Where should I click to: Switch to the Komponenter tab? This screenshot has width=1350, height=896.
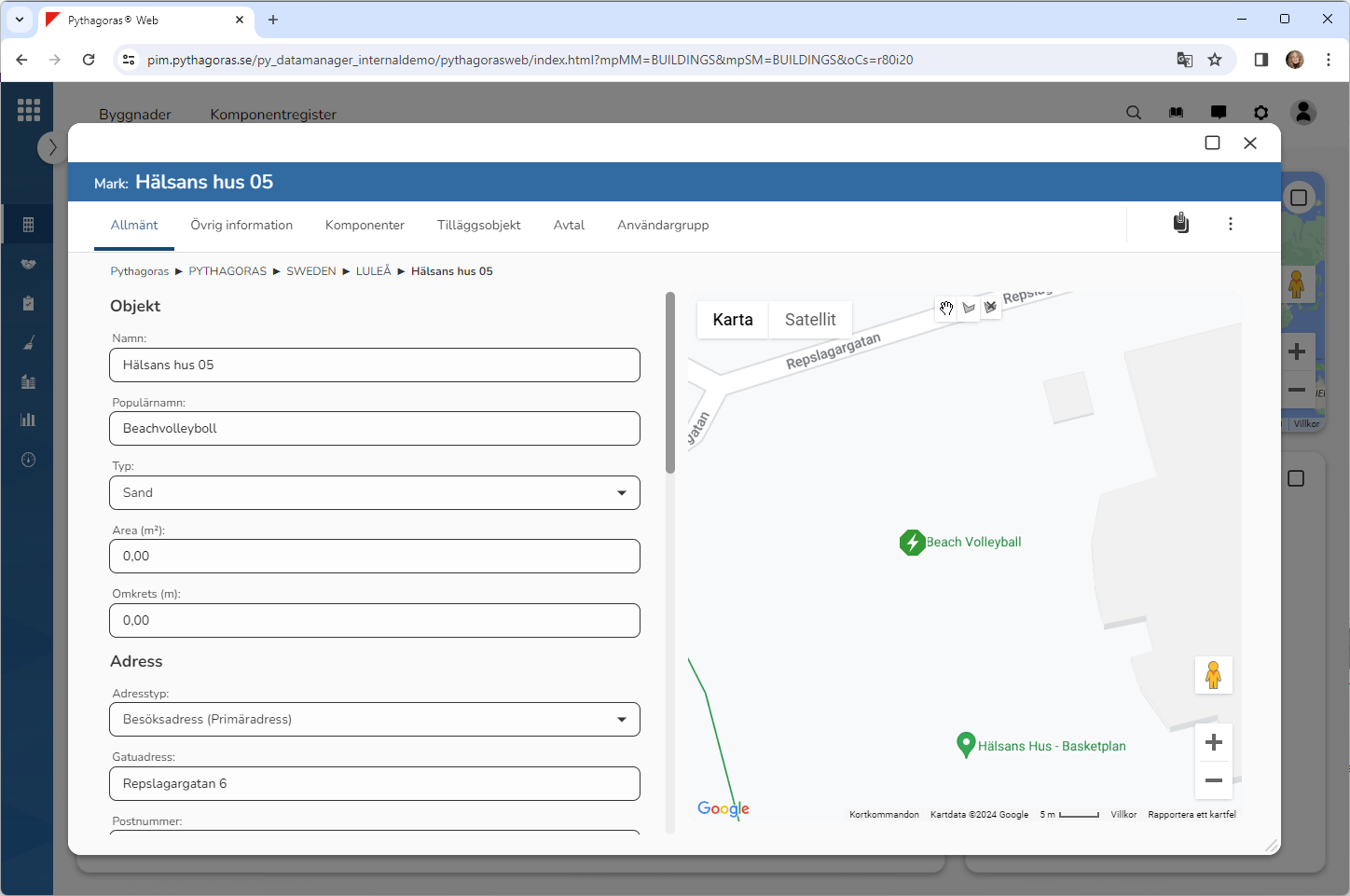tap(365, 226)
